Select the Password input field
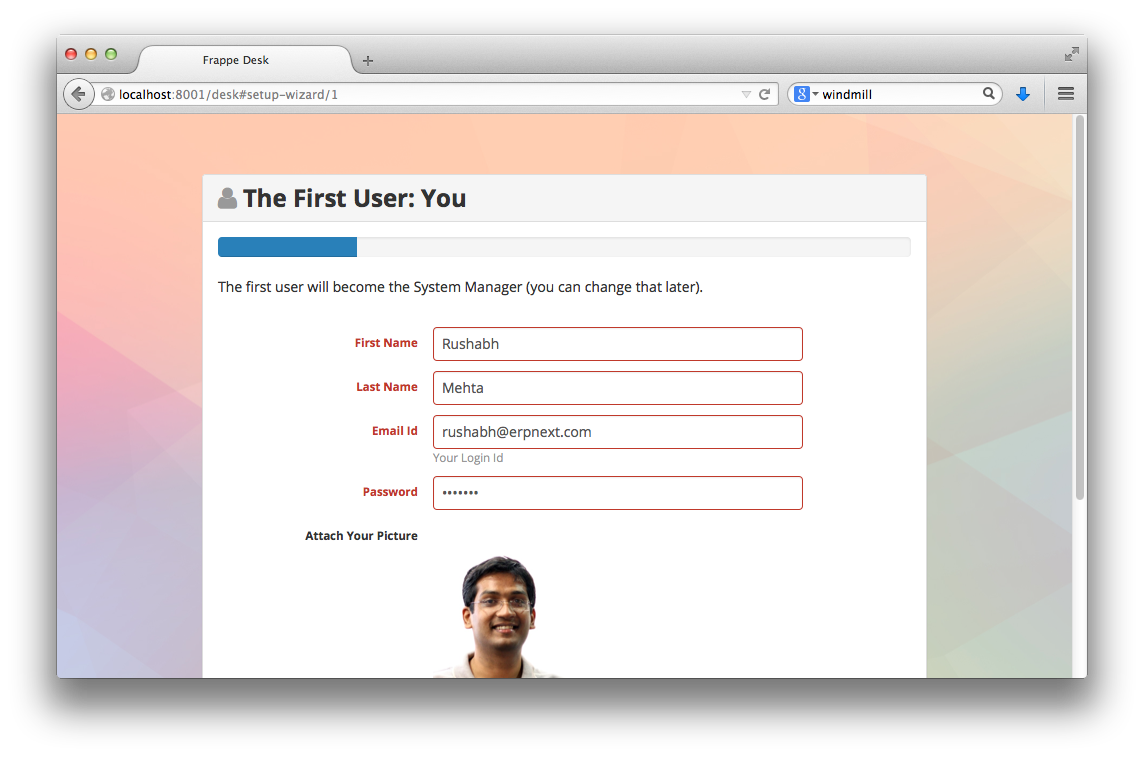This screenshot has width=1144, height=757. point(617,493)
